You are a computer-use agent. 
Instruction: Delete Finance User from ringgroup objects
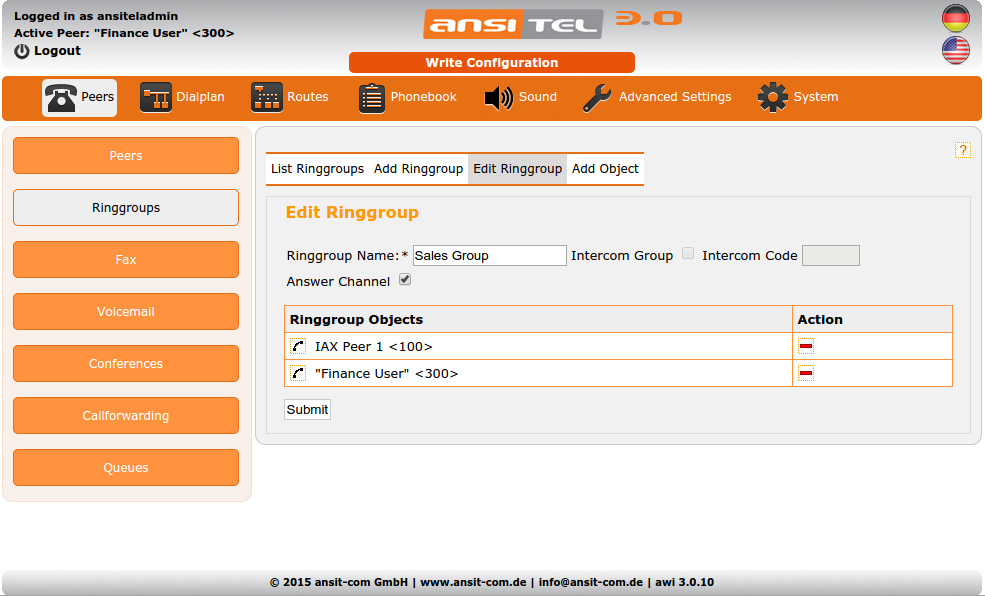(806, 373)
